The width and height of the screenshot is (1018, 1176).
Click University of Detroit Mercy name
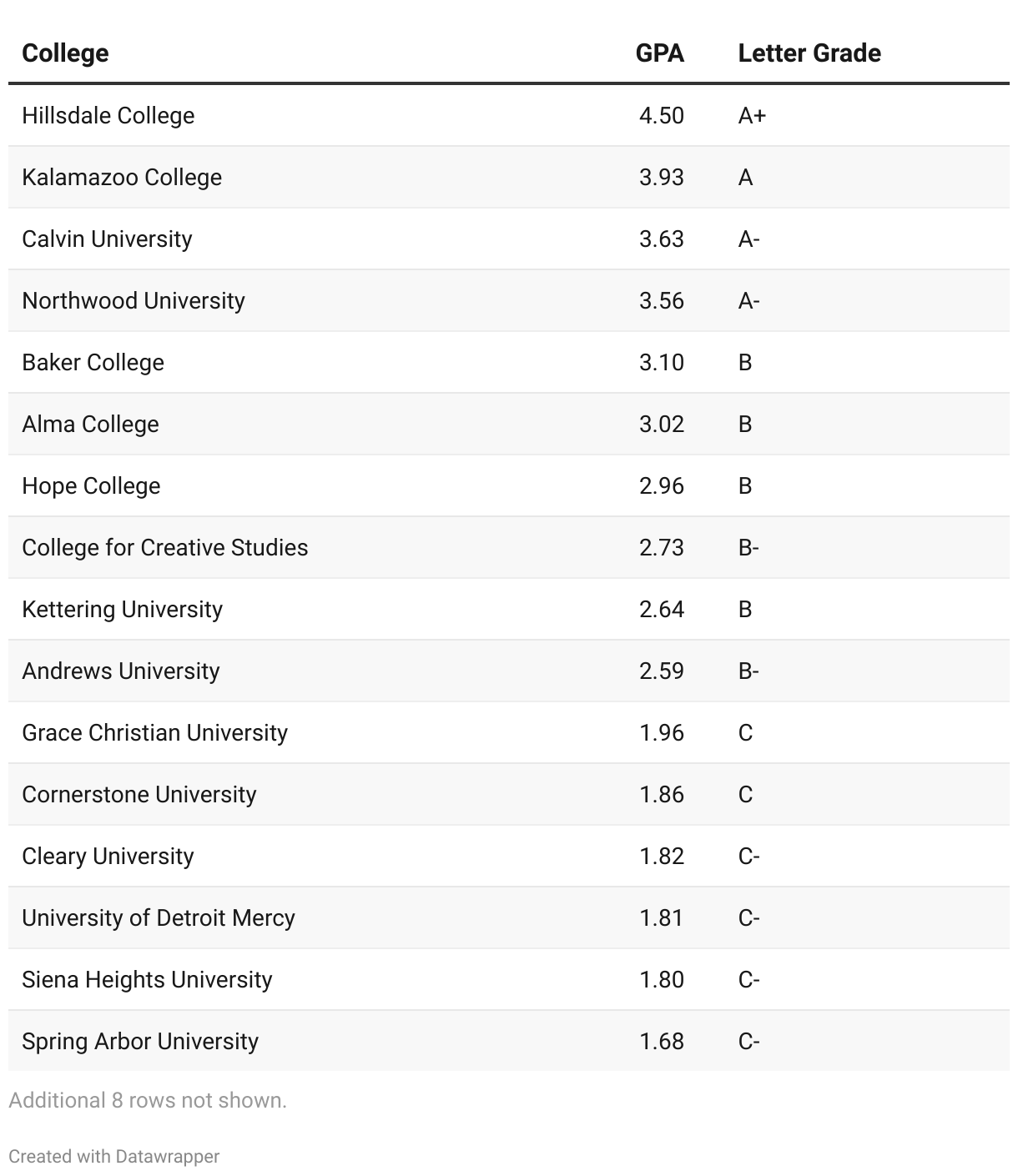[x=159, y=917]
